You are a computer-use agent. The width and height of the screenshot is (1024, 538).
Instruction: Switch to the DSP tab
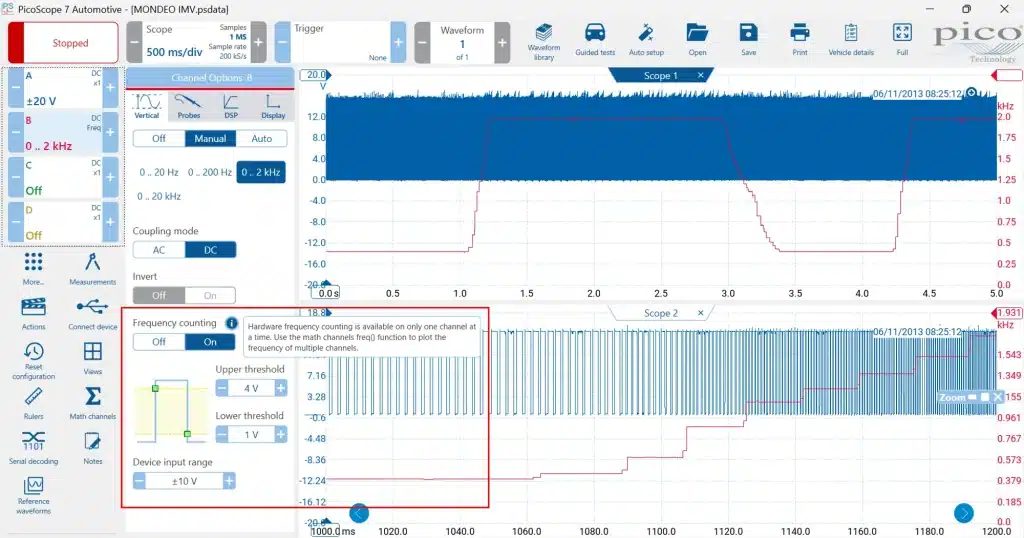pyautogui.click(x=231, y=106)
